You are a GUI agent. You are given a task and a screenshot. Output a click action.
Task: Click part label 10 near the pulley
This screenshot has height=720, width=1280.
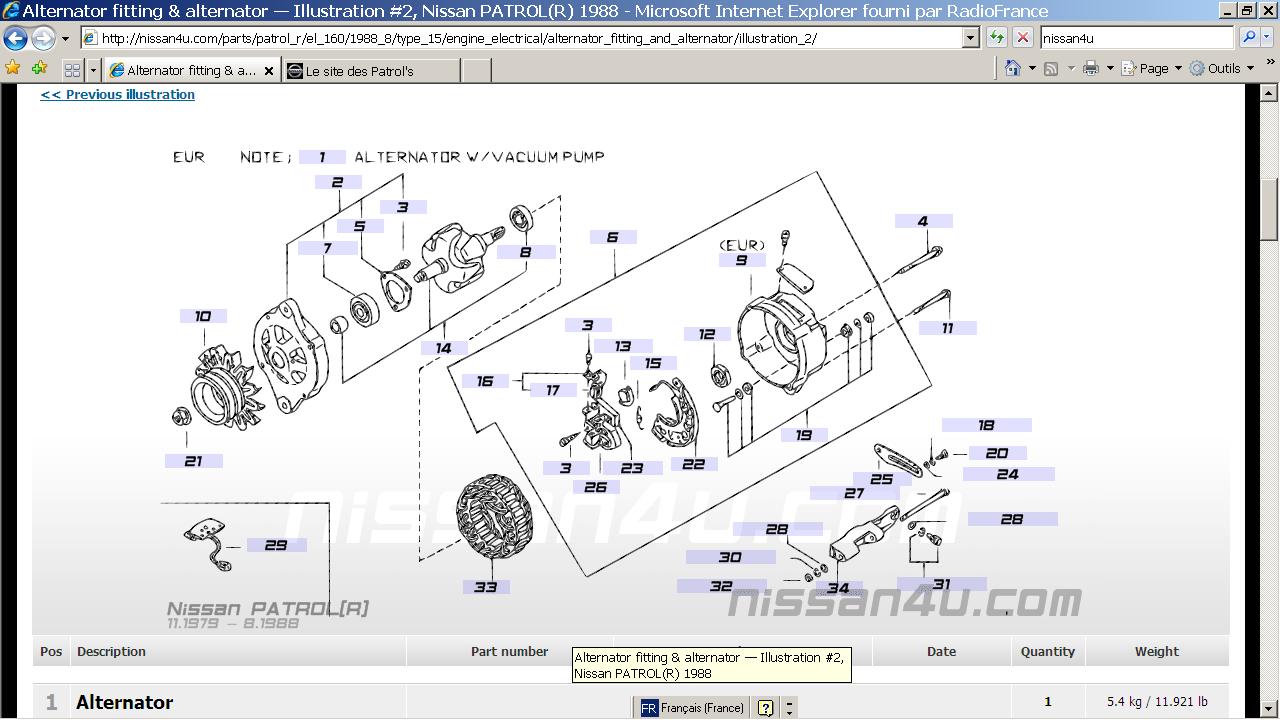[x=203, y=316]
